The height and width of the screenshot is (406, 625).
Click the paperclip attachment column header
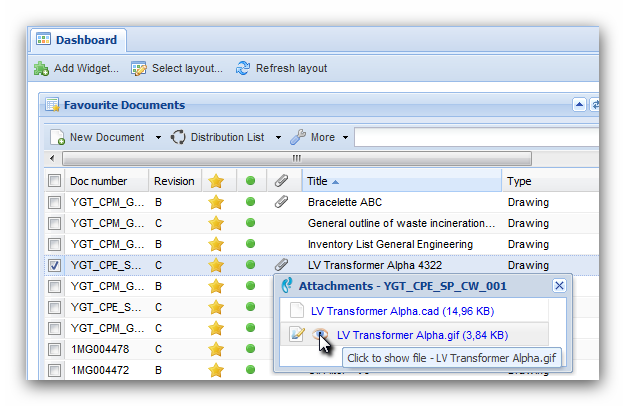(x=281, y=181)
